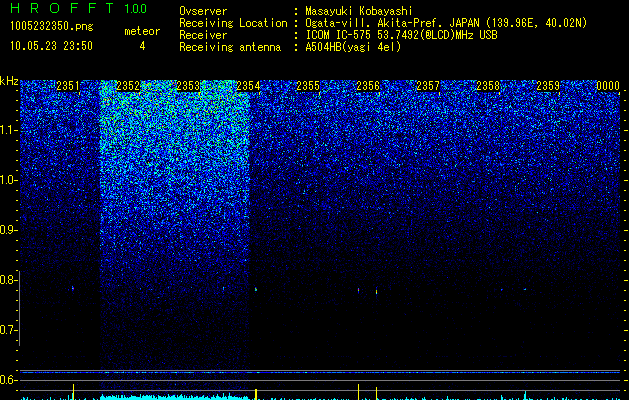Click the 0.9 kHz axis label
629x400 pixels.
click(8, 230)
